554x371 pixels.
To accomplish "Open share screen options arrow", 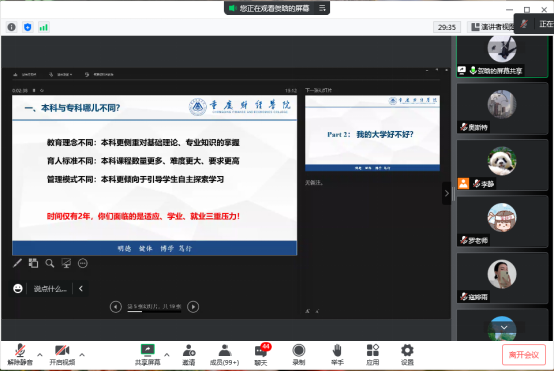I will [167, 354].
